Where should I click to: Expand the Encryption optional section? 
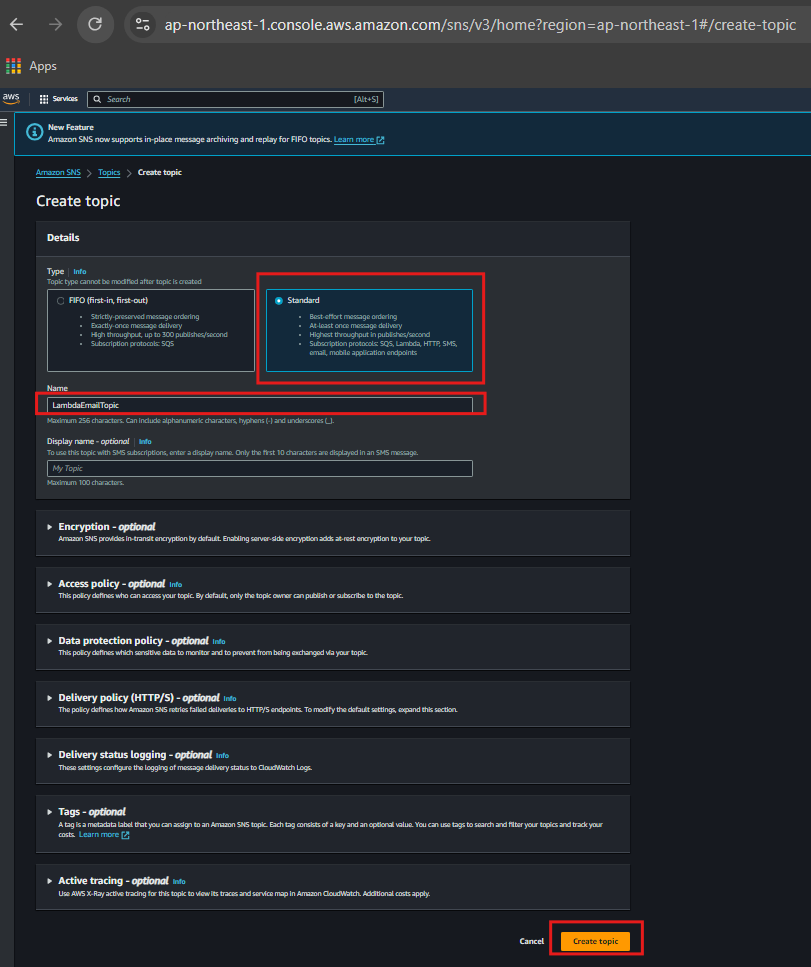coord(49,527)
